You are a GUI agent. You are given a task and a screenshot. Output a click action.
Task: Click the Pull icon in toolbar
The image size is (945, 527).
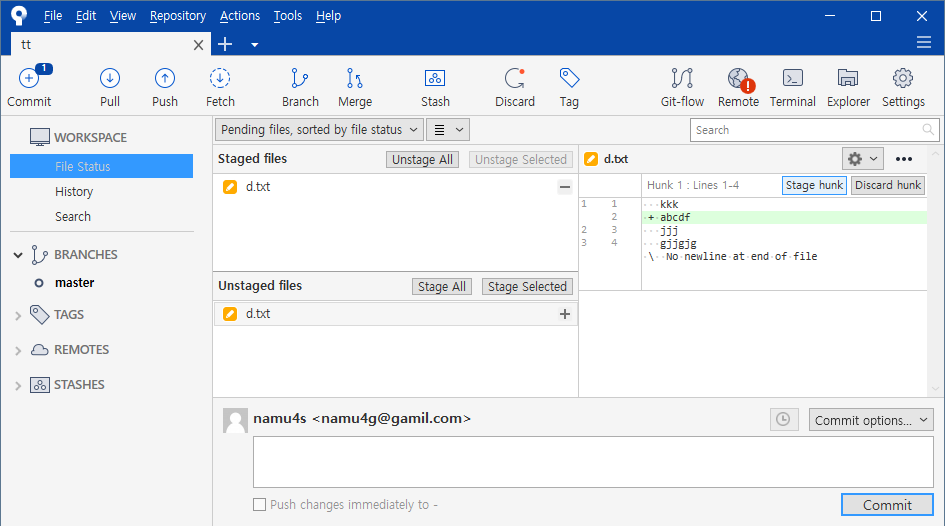pos(110,86)
